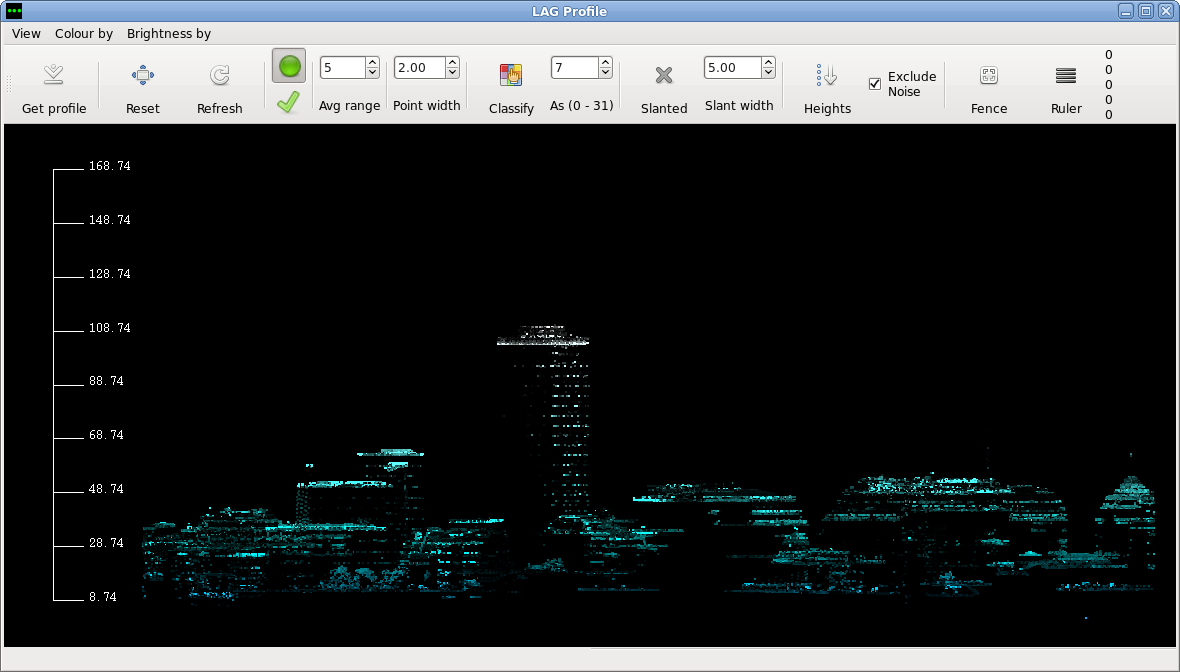The width and height of the screenshot is (1180, 672).
Task: Click the green checkmark toggle
Action: (x=288, y=102)
